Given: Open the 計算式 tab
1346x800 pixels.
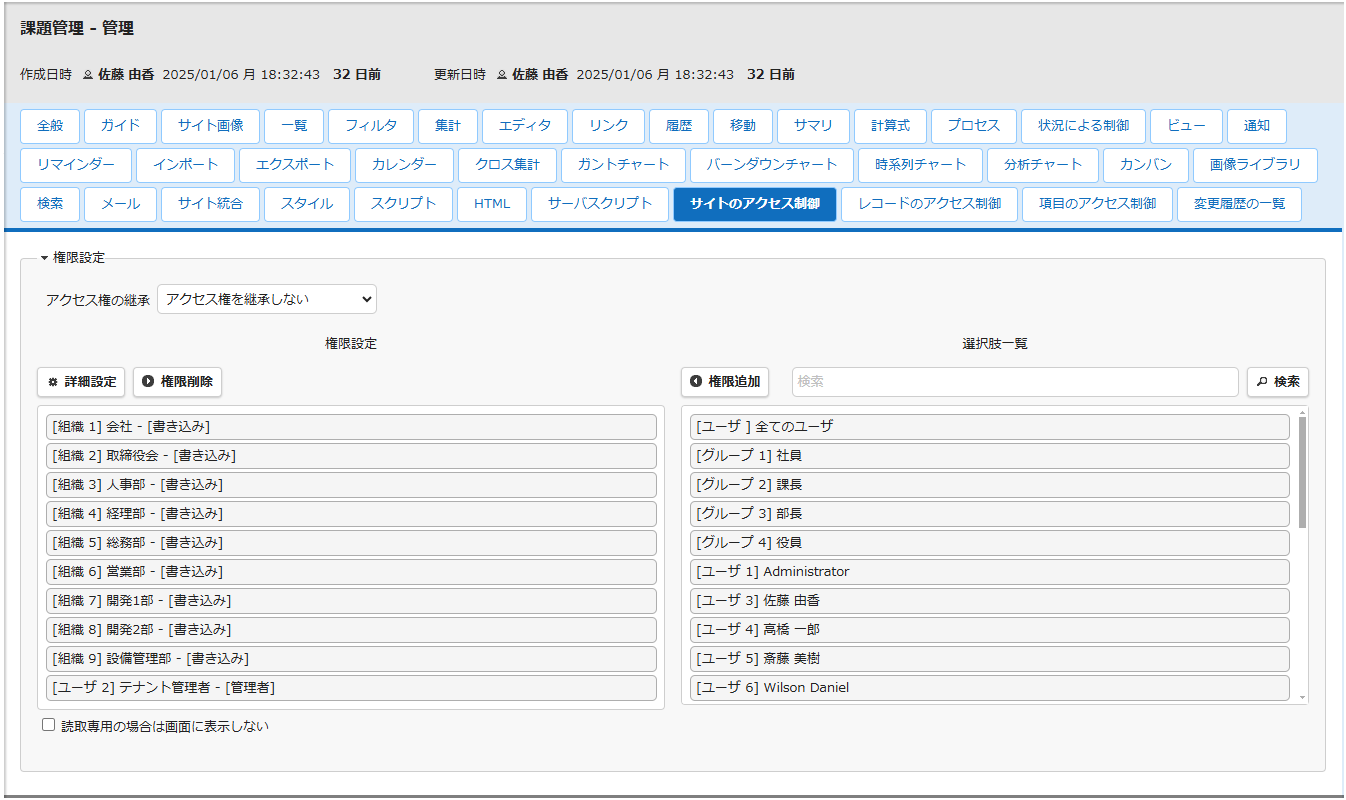Looking at the screenshot, I should click(x=890, y=126).
